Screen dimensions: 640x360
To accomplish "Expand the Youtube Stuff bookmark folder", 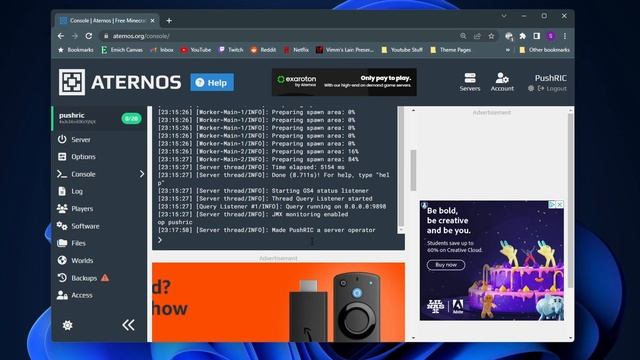I will click(x=402, y=50).
